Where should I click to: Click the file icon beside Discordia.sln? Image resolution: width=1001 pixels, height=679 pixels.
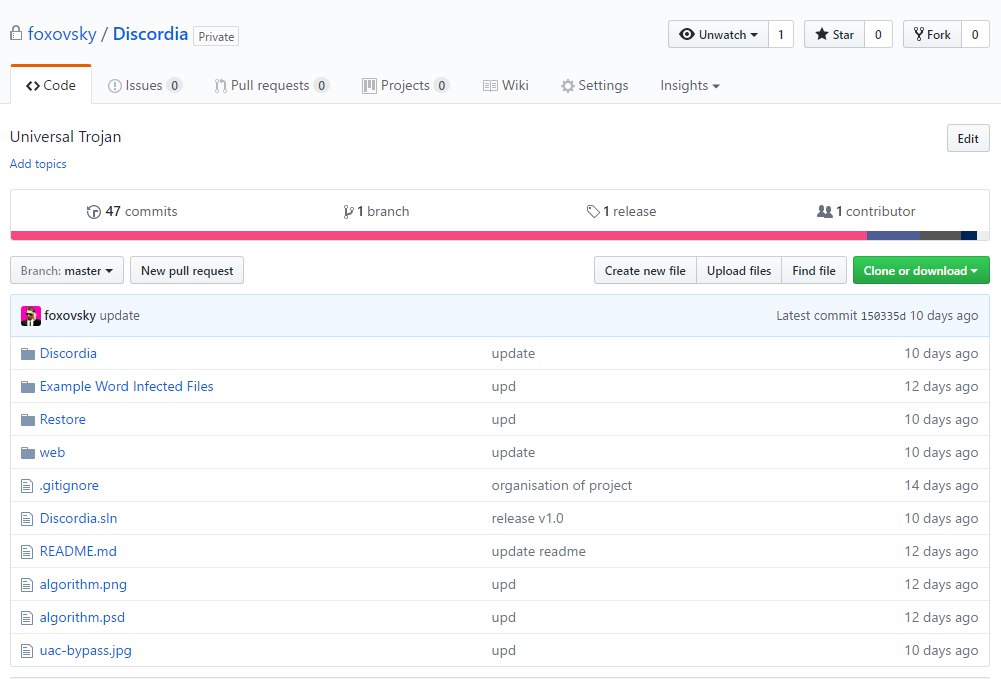pyautogui.click(x=27, y=519)
